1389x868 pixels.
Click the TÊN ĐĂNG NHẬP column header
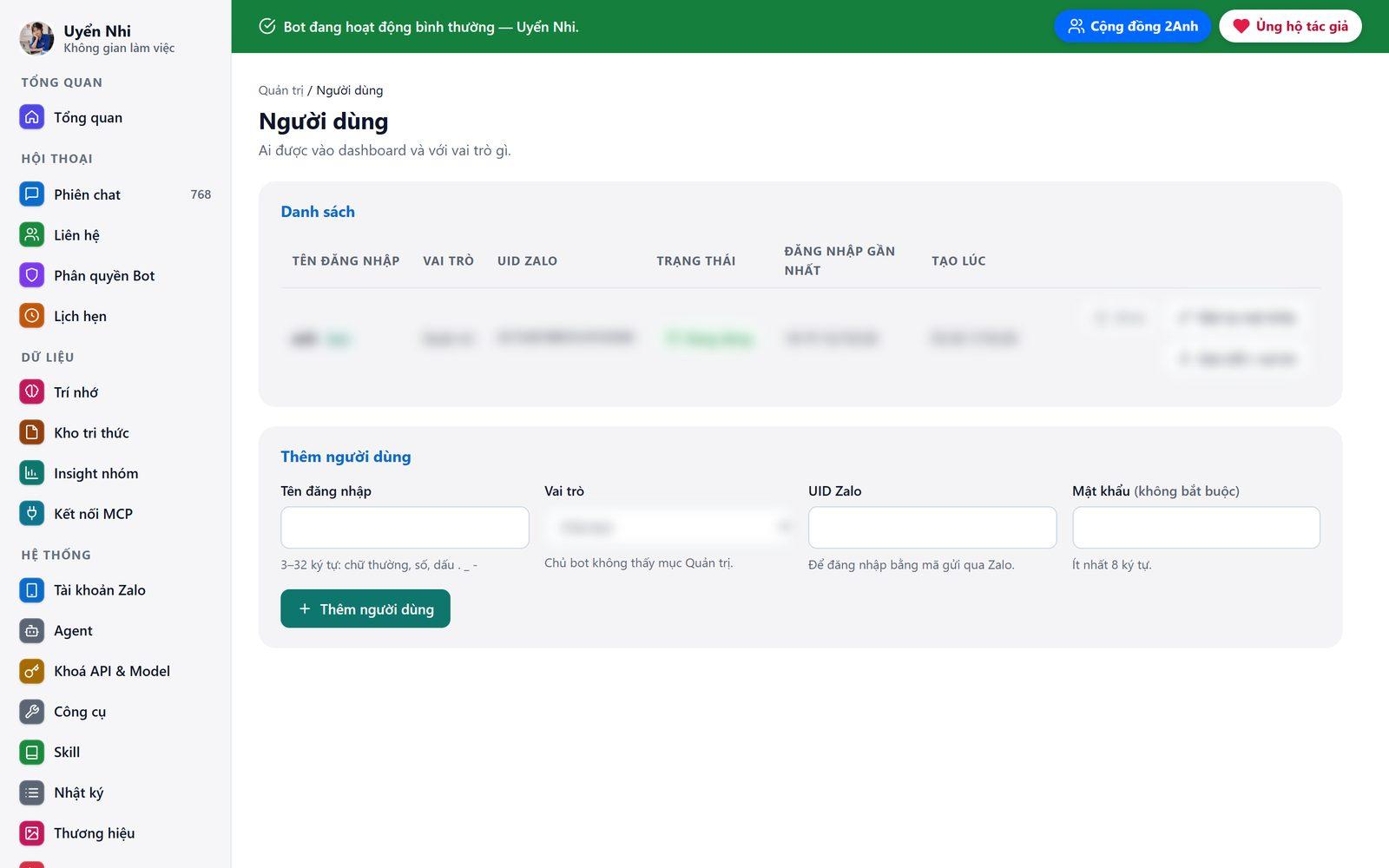point(346,260)
